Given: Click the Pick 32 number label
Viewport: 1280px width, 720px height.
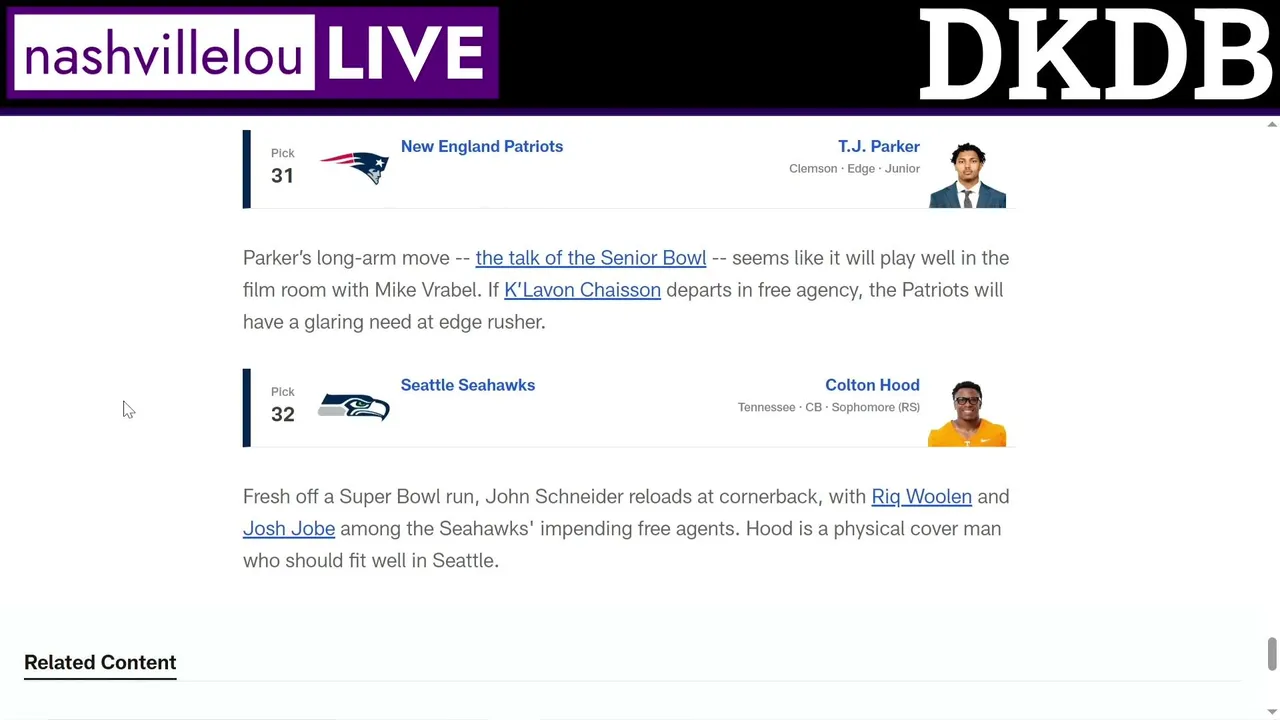Looking at the screenshot, I should (x=283, y=414).
